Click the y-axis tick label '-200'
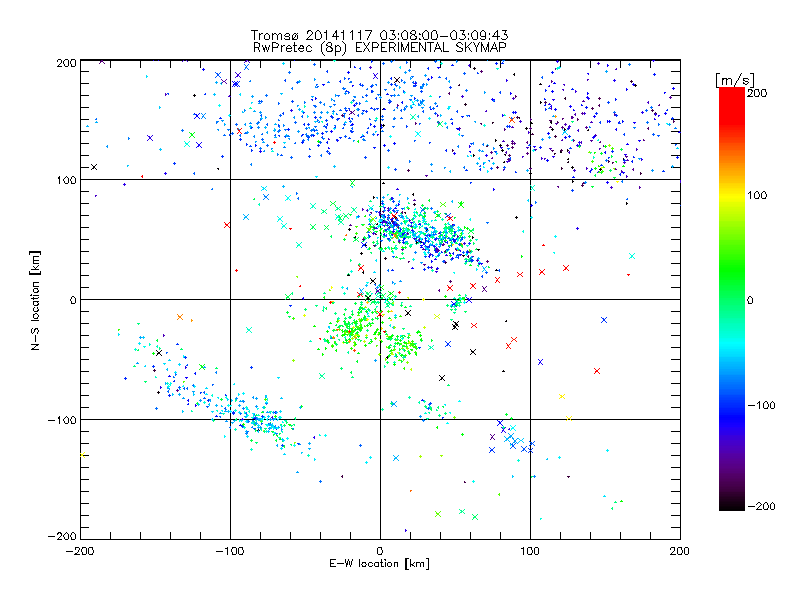Viewport: 800px width, 600px height. click(x=62, y=536)
